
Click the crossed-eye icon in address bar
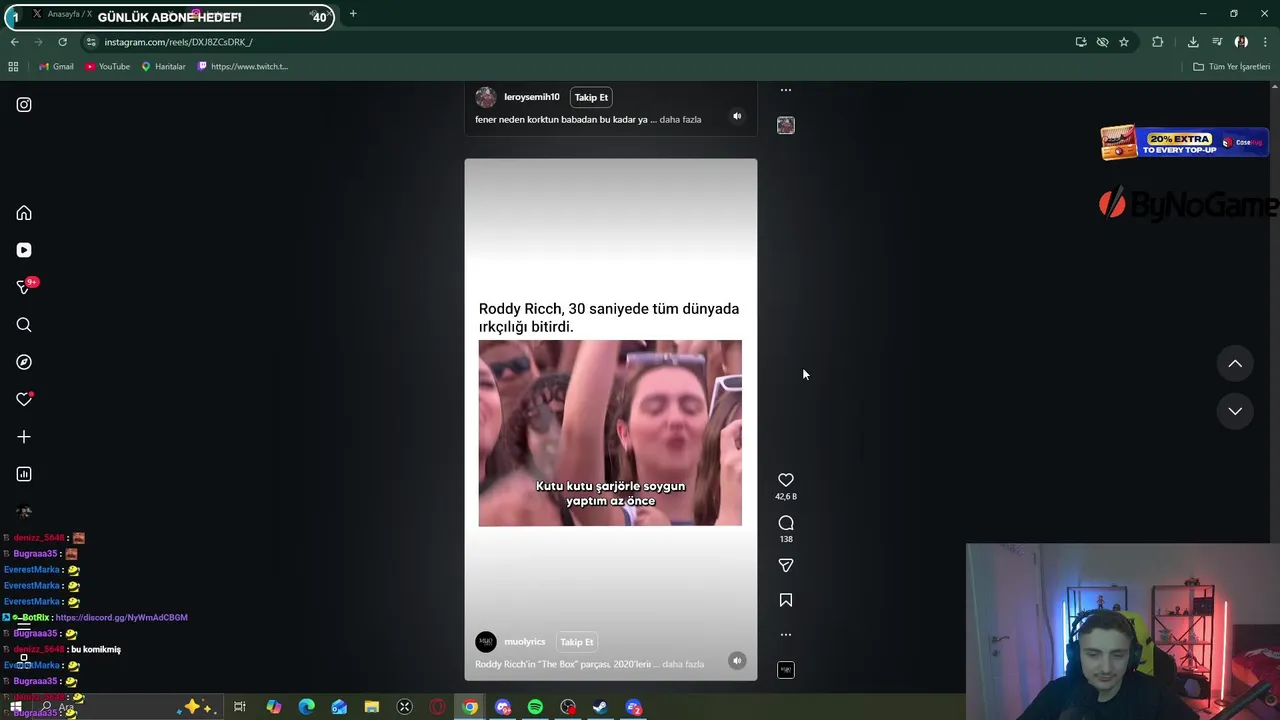[x=1102, y=42]
